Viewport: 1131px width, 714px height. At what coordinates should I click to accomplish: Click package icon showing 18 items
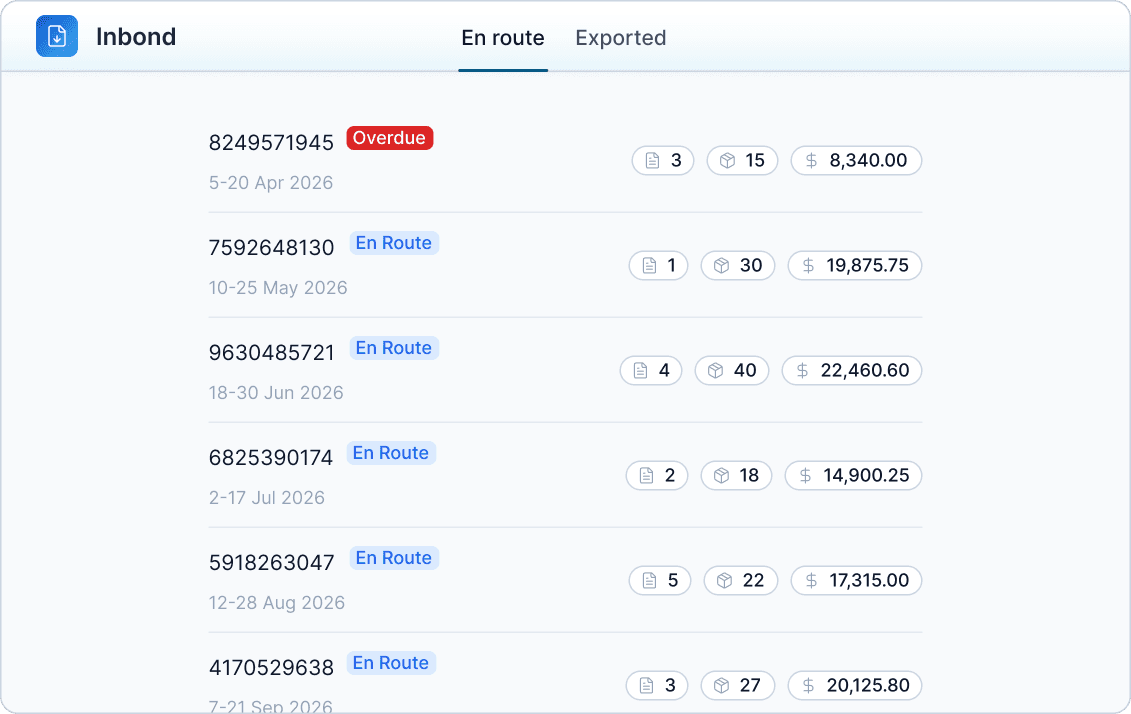coord(722,476)
